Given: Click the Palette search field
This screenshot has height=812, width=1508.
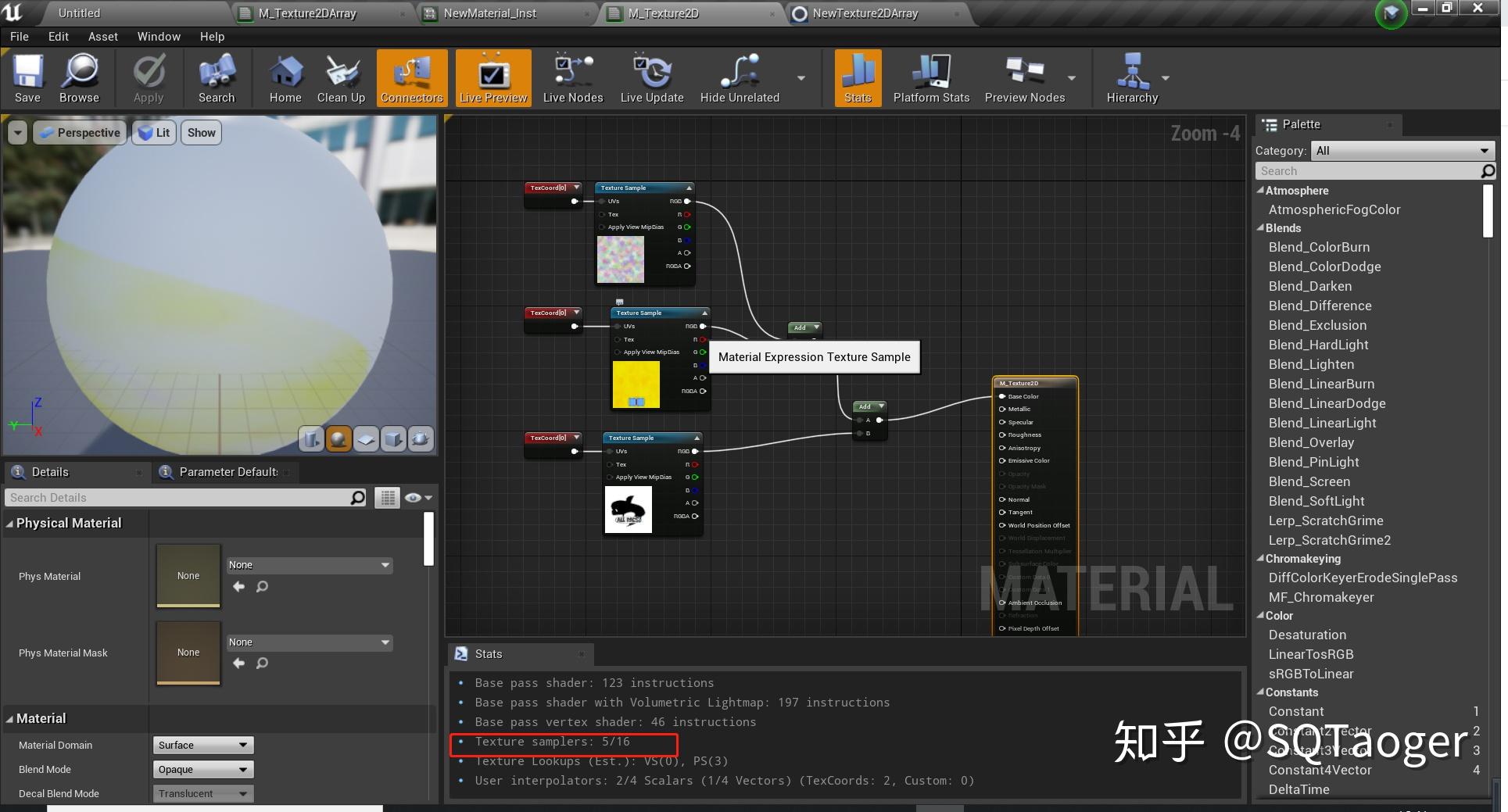Looking at the screenshot, I should tap(1368, 170).
